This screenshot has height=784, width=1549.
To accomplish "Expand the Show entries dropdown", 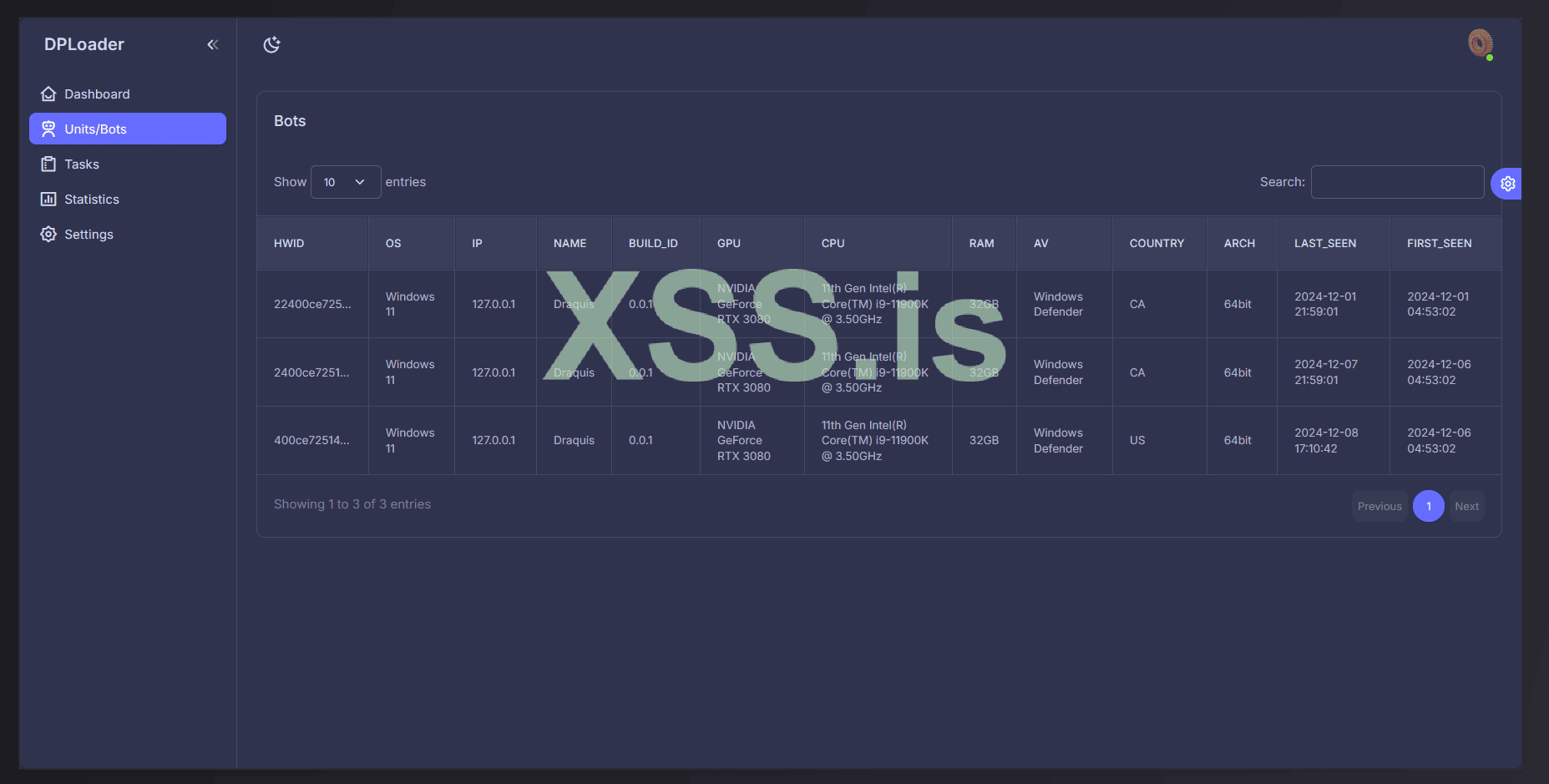I will pyautogui.click(x=346, y=182).
